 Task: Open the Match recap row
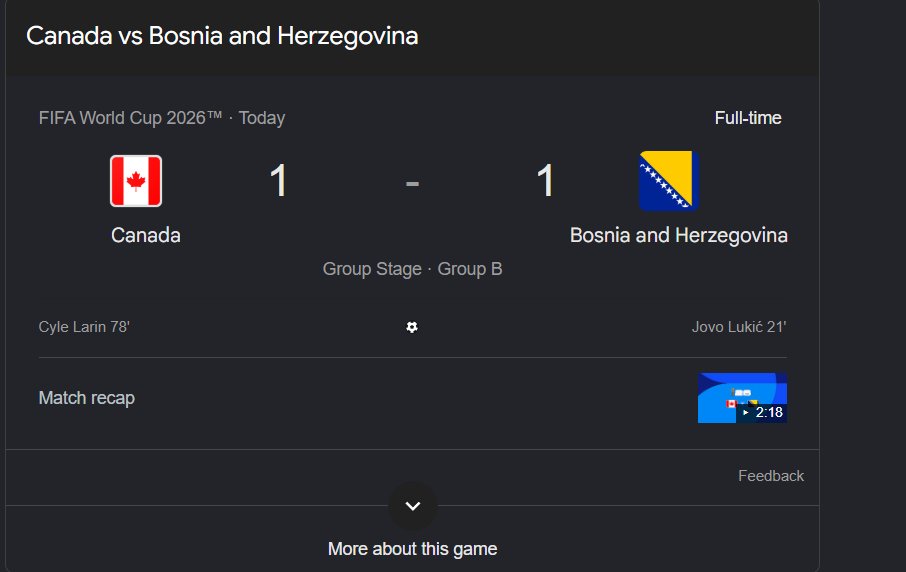coord(413,398)
